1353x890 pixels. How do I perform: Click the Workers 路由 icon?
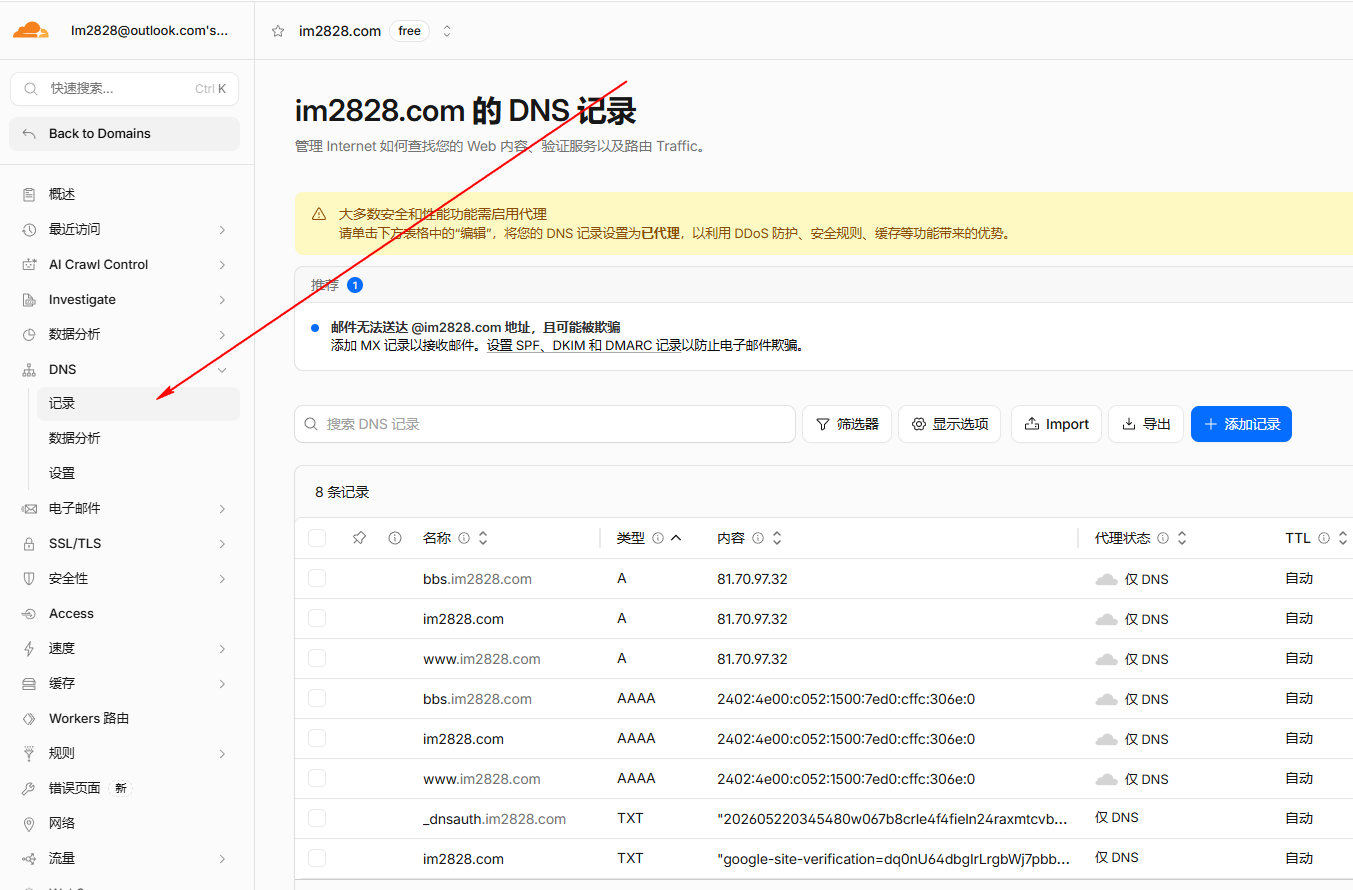(29, 718)
